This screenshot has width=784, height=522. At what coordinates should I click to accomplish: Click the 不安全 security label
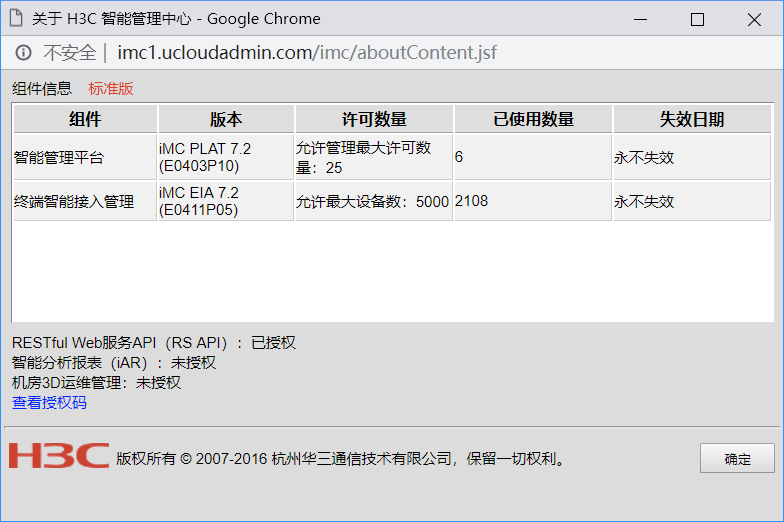(70, 52)
